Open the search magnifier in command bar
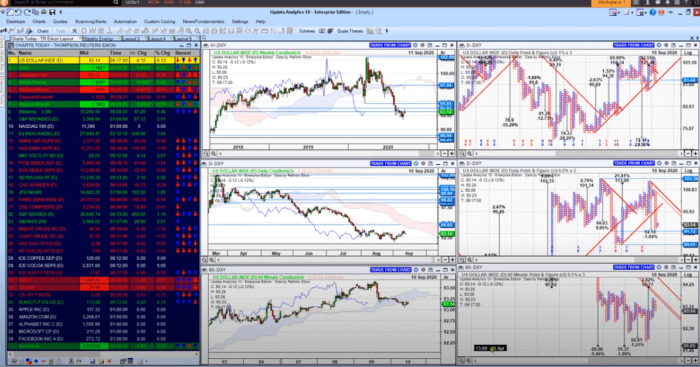 click(x=116, y=2)
